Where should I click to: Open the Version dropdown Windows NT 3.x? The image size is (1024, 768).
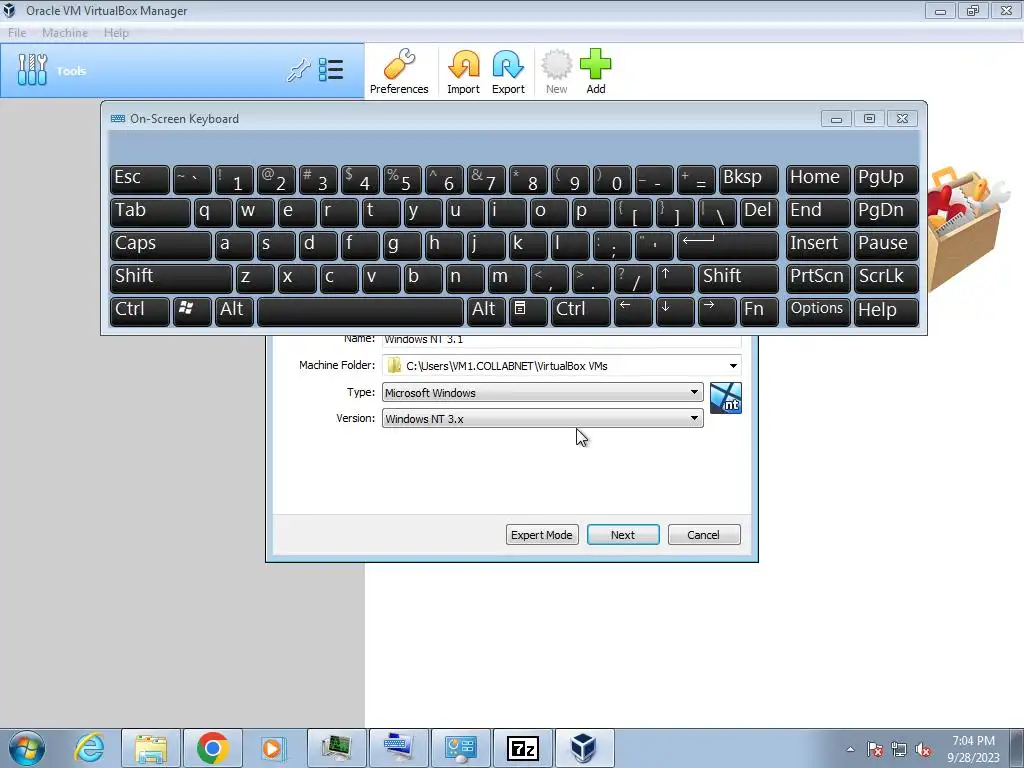pos(542,419)
